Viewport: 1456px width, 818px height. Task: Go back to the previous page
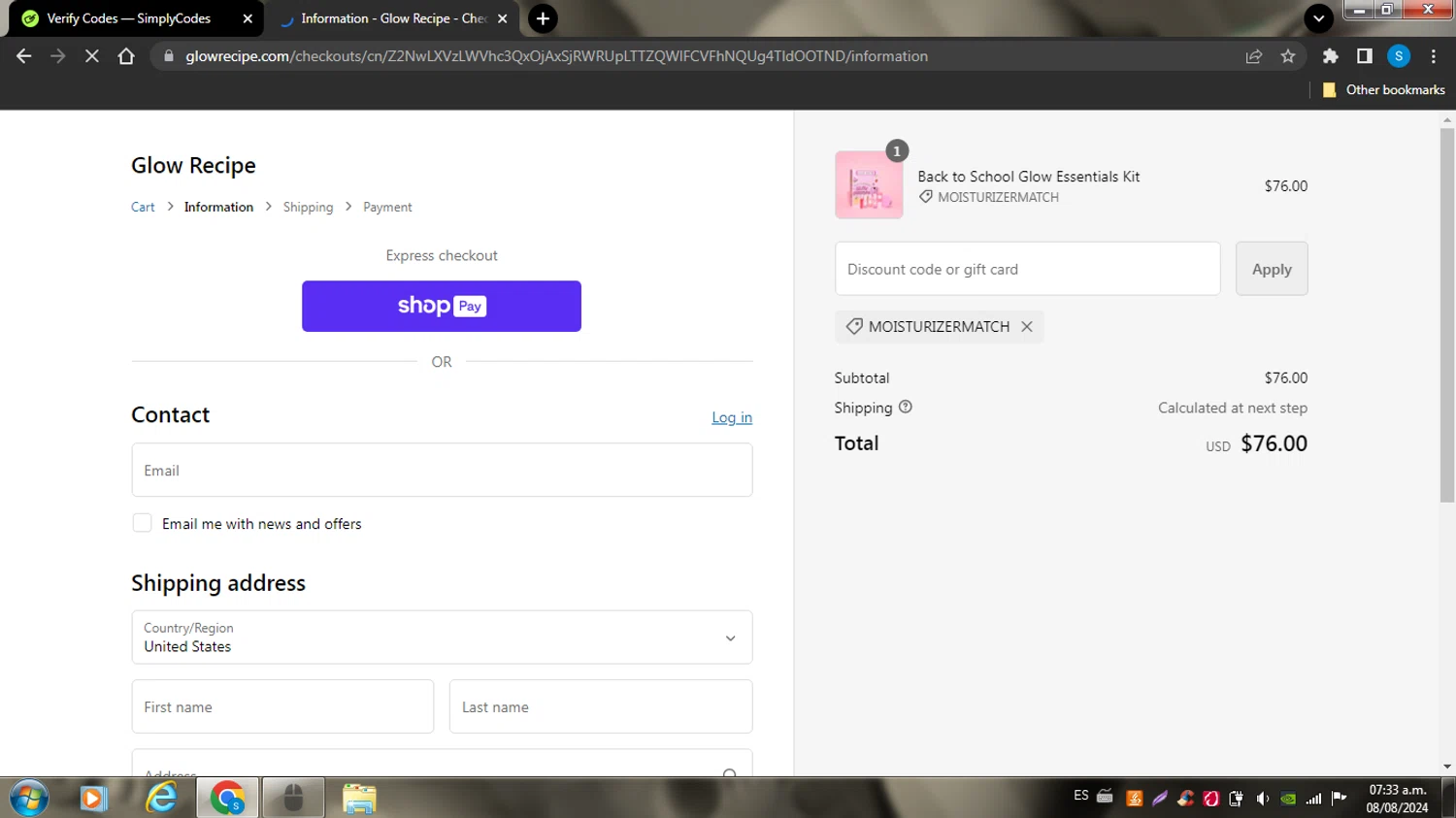(x=24, y=56)
